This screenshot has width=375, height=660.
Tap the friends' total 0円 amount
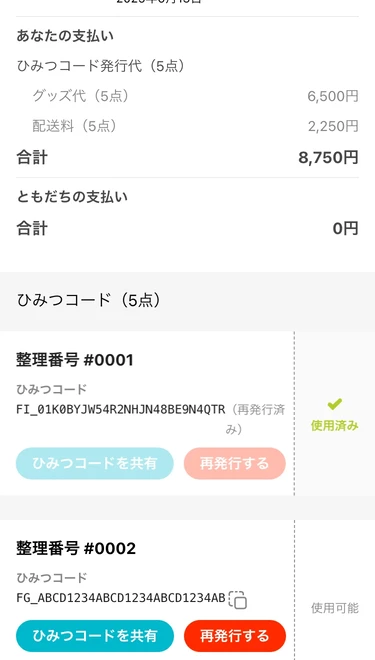(x=346, y=229)
